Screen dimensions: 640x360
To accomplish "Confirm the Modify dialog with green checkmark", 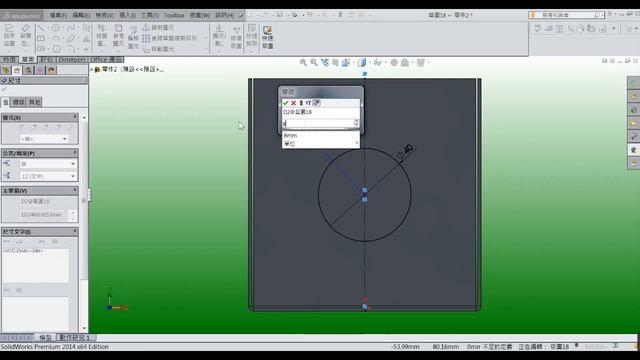I will pyautogui.click(x=286, y=103).
